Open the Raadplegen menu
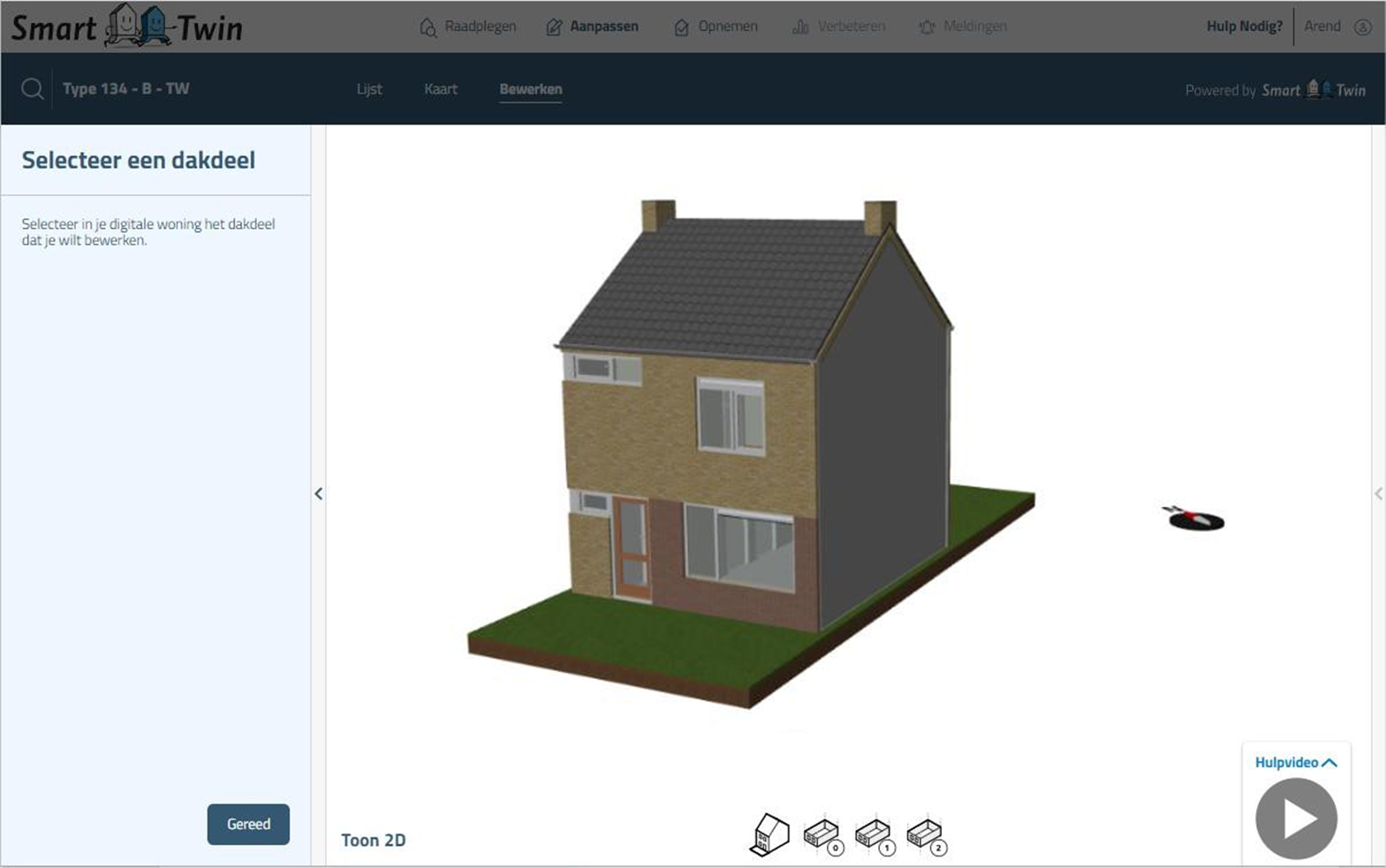1386x868 pixels. (468, 26)
